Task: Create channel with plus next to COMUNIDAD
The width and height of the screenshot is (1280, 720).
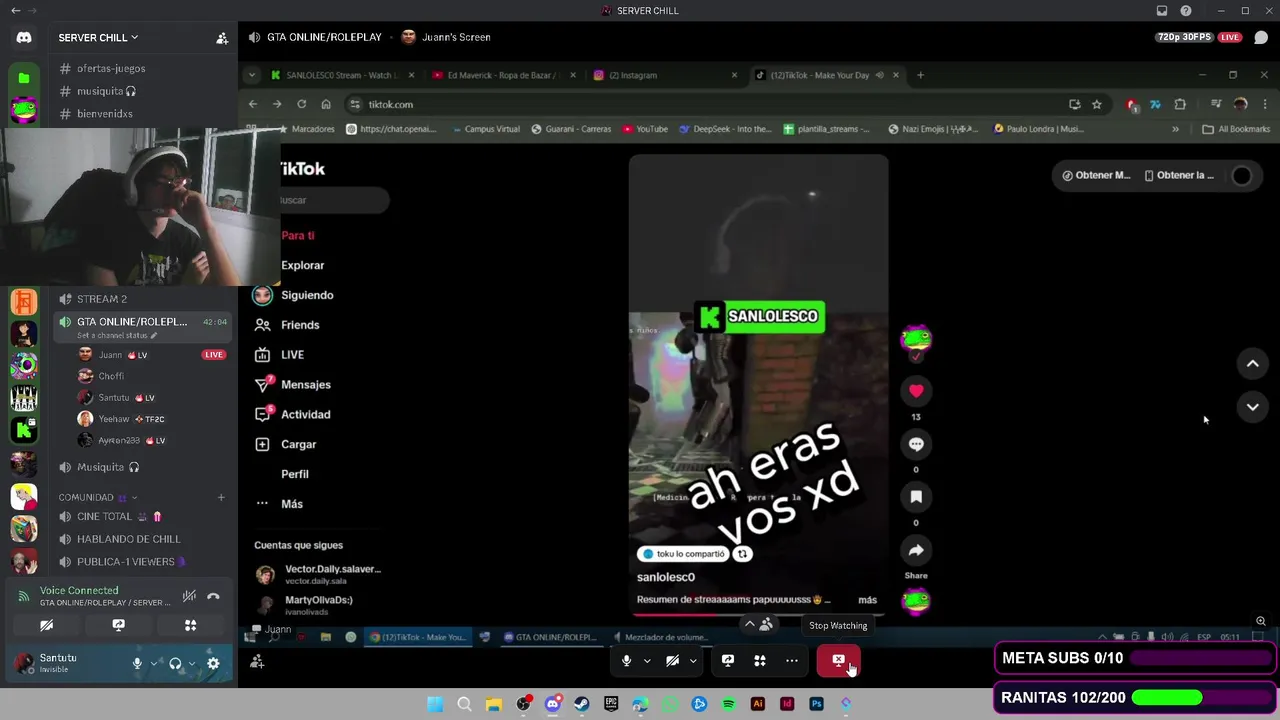Action: click(221, 497)
